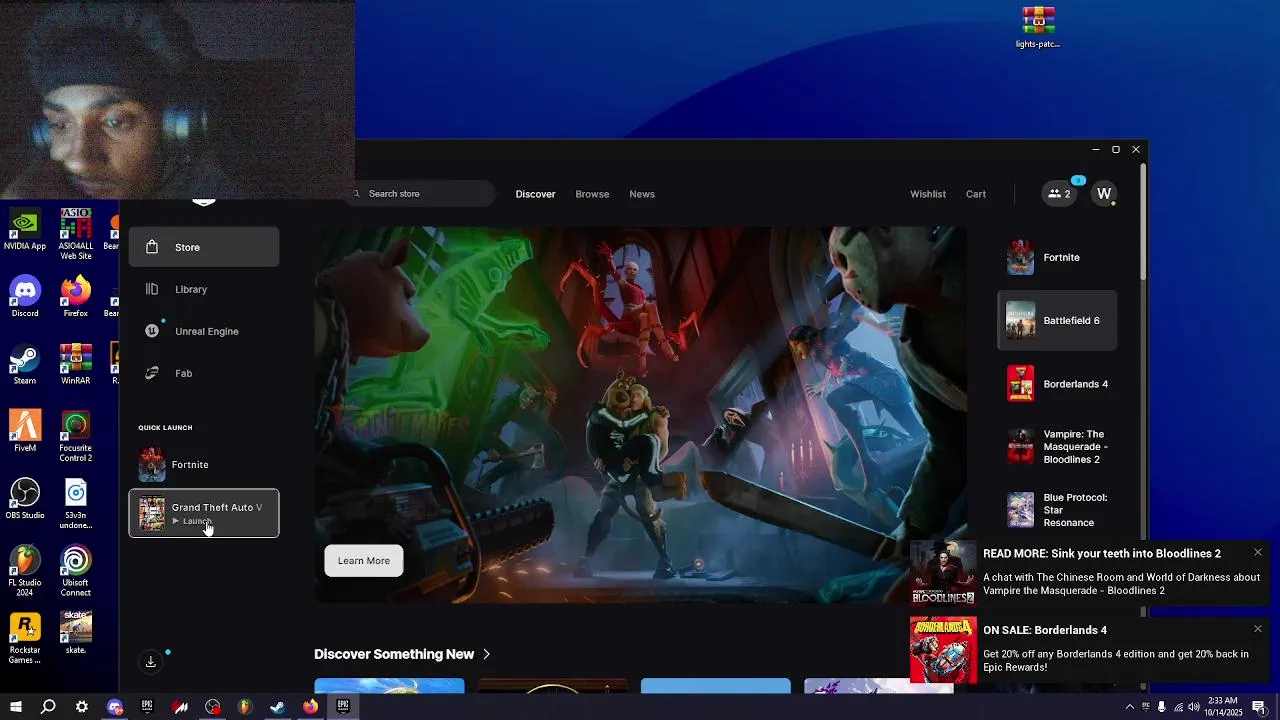Expand Discover Something New chevron
The width and height of the screenshot is (1280, 720).
[487, 654]
